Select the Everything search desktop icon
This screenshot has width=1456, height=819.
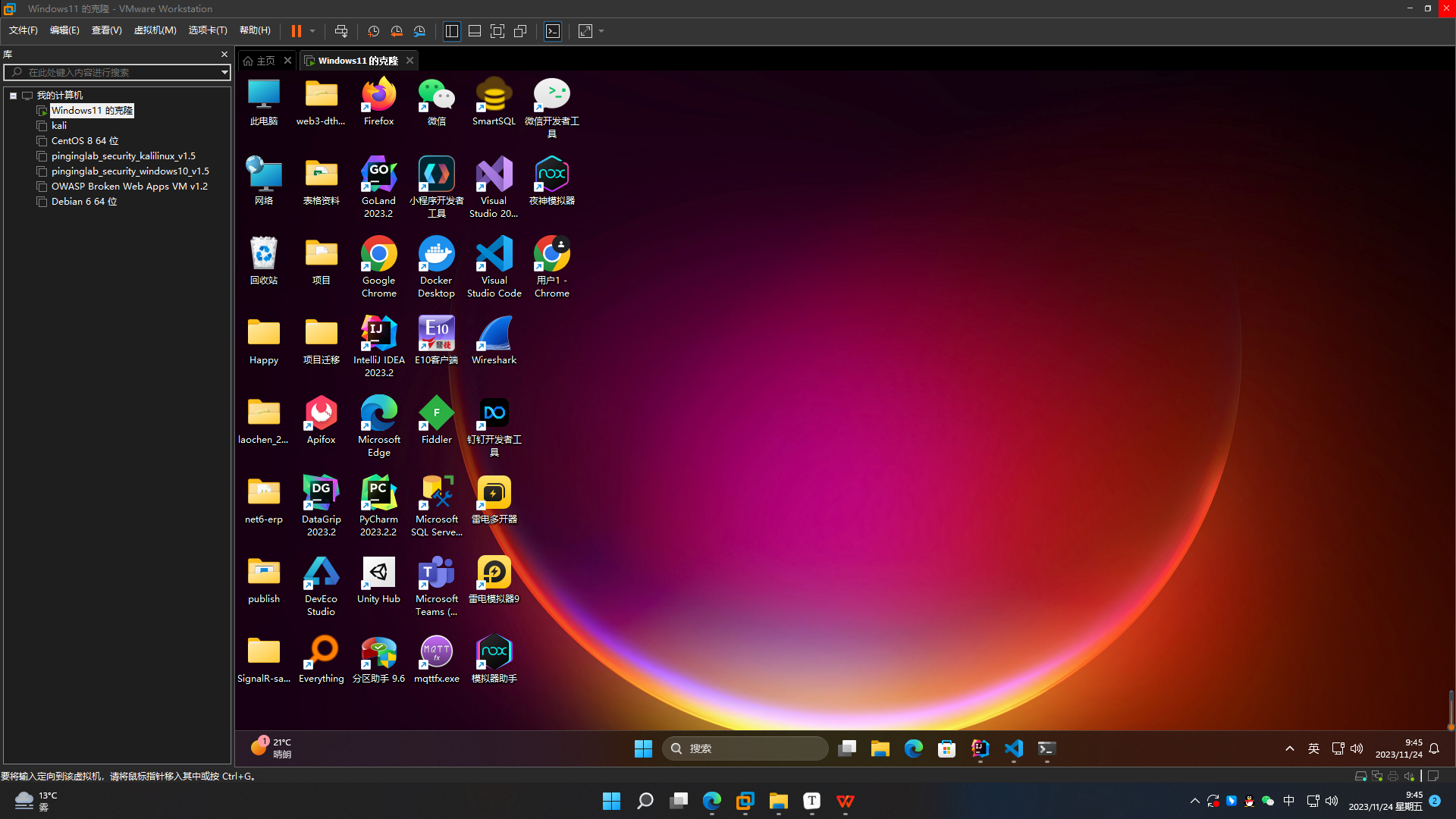coord(321,659)
